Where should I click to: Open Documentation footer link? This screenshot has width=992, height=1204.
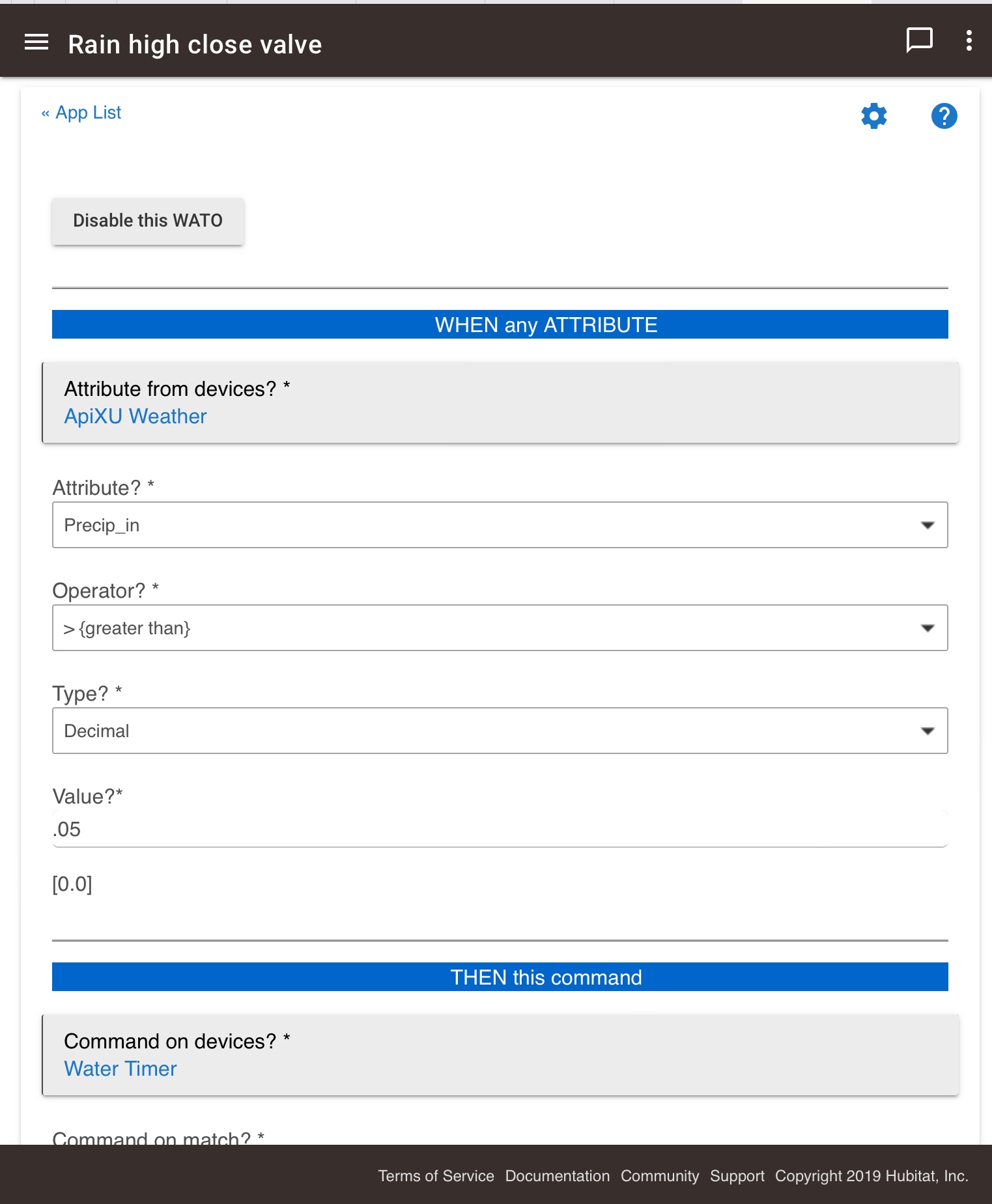(558, 1176)
